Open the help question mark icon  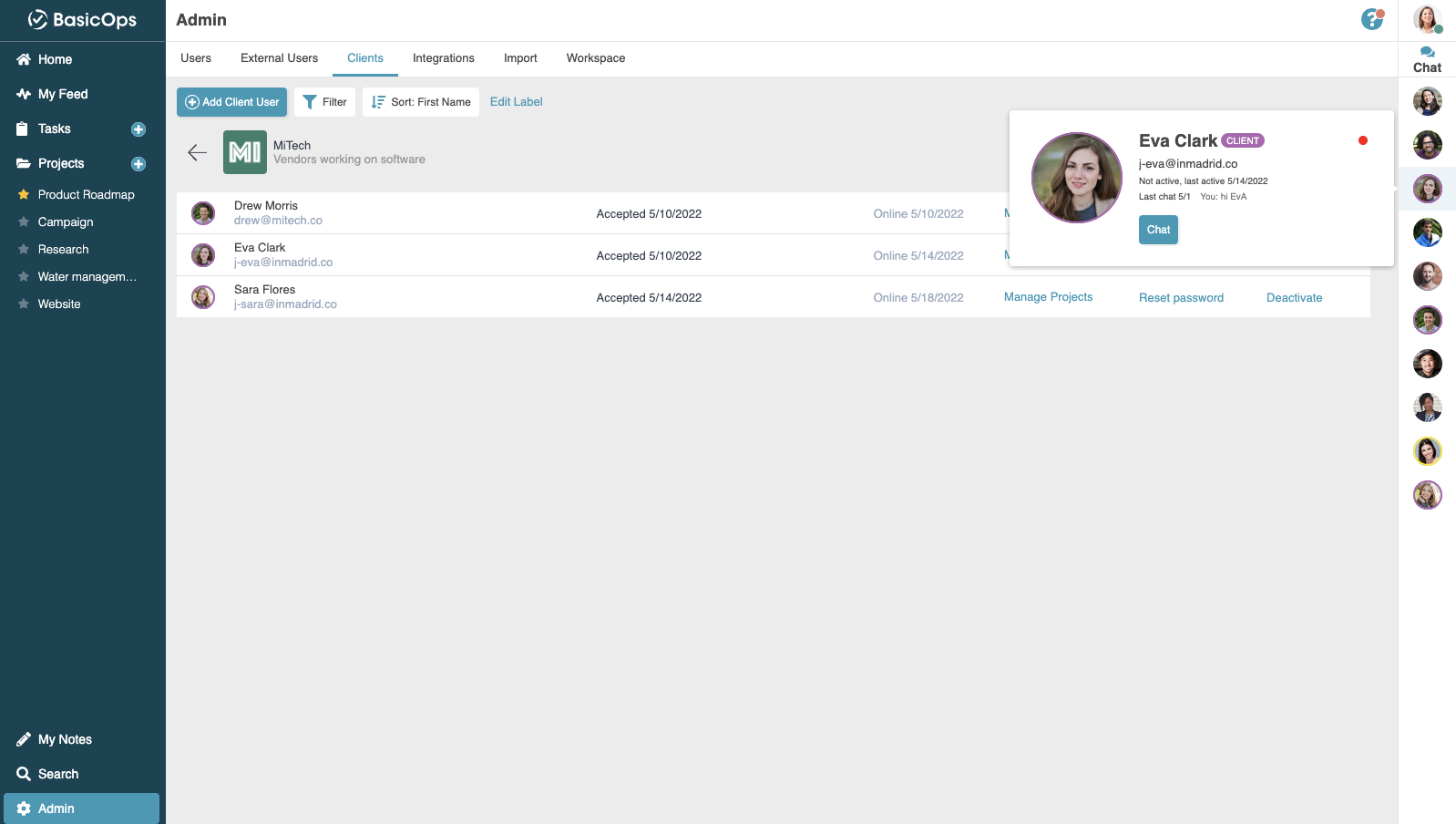point(1372,19)
